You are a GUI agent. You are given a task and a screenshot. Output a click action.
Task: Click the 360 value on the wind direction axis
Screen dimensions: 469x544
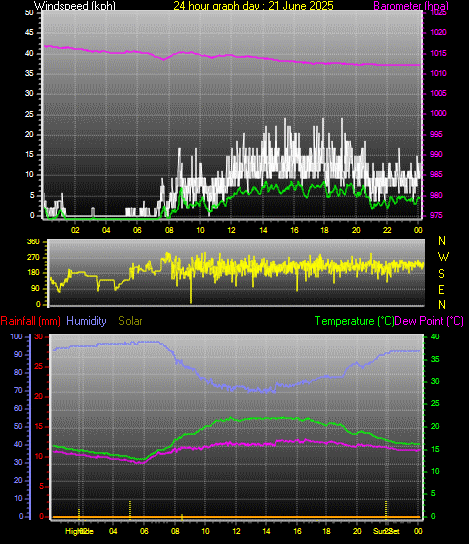(33, 242)
